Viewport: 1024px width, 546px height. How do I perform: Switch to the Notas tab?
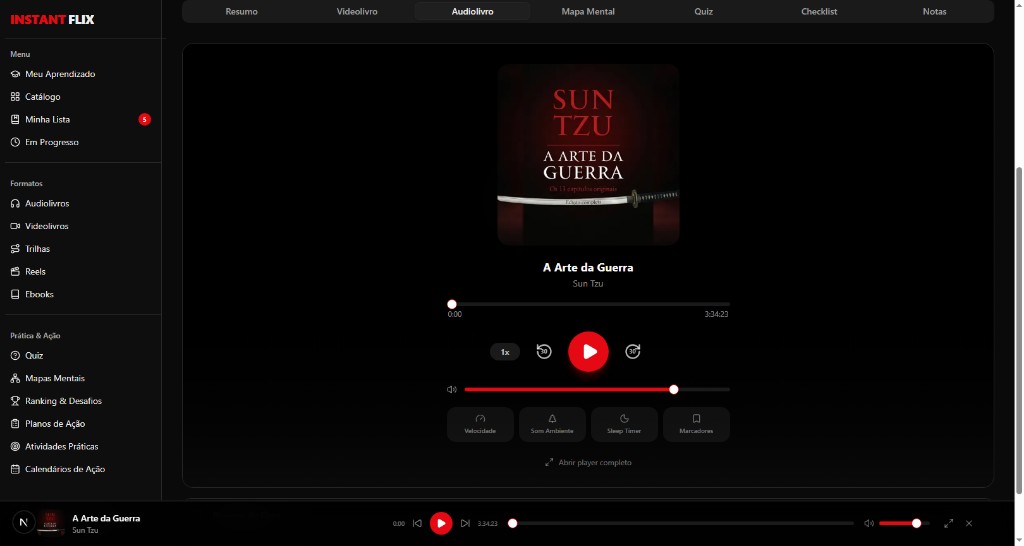[x=935, y=11]
